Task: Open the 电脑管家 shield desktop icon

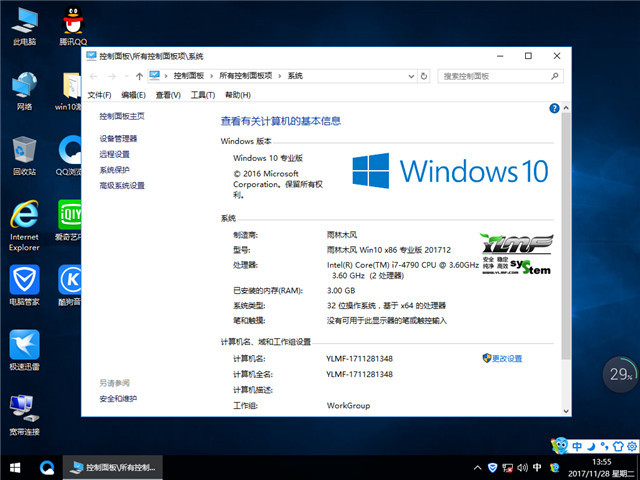Action: tap(24, 285)
